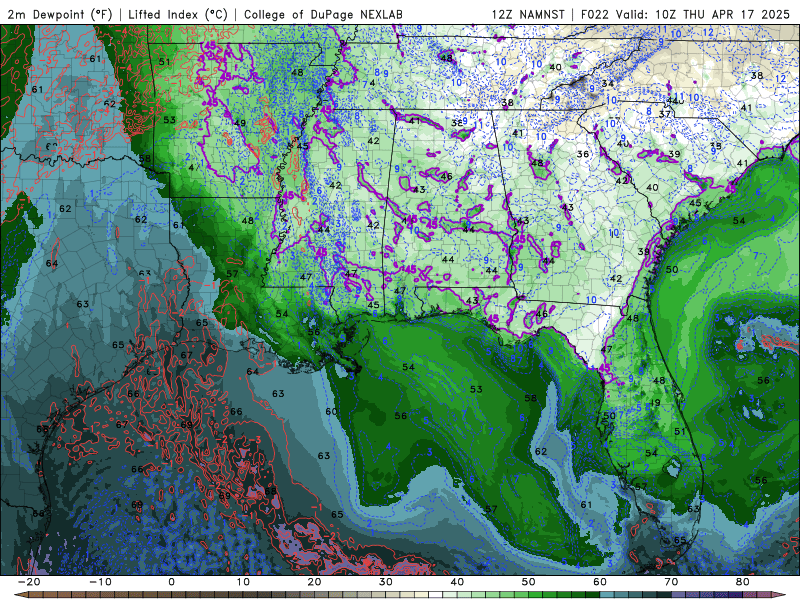Click the '80' label on the color scale

[743, 582]
